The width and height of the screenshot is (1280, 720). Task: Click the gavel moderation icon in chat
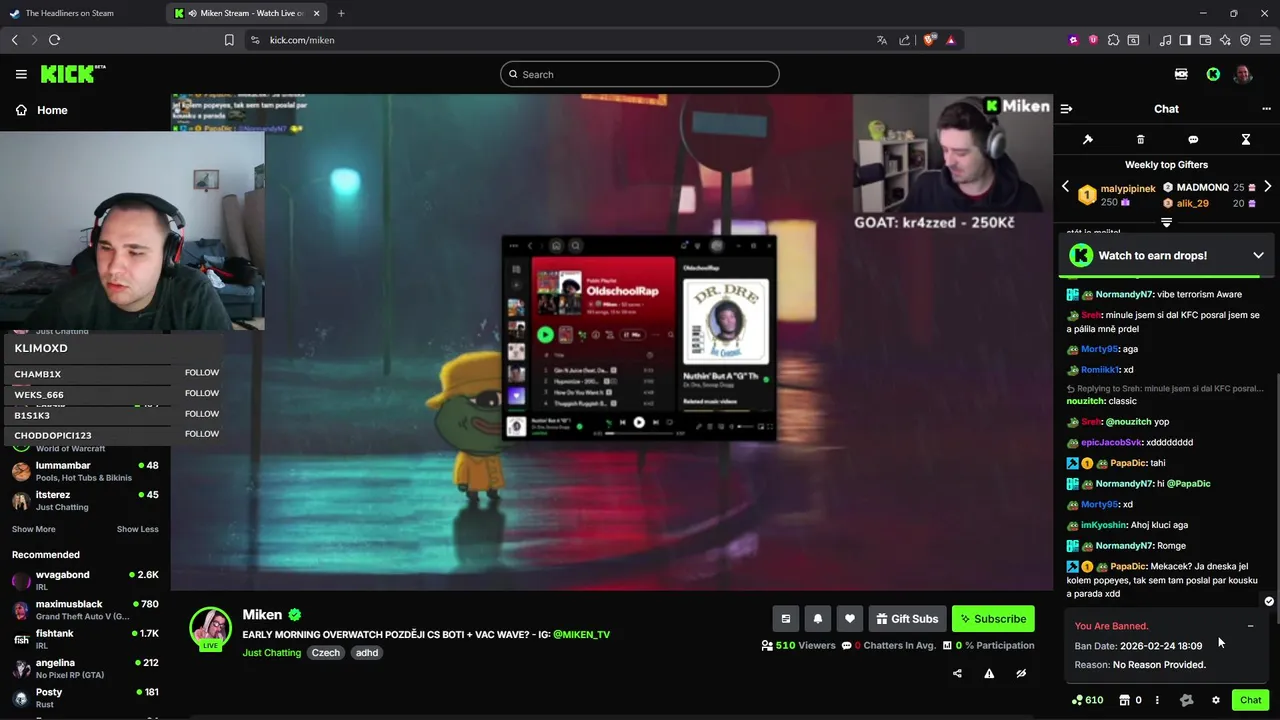point(1088,140)
